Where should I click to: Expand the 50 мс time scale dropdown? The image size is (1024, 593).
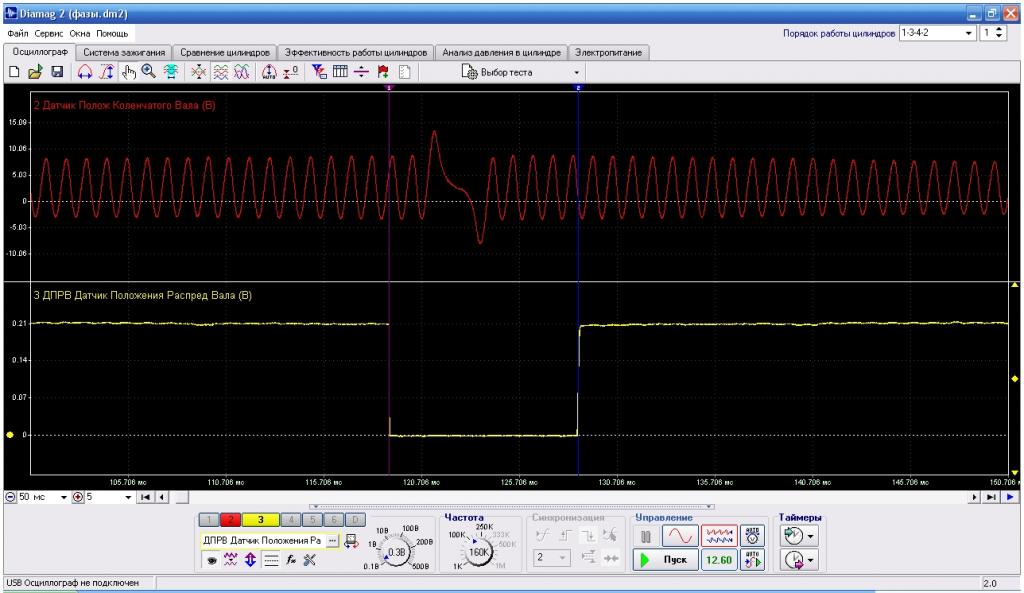point(63,497)
